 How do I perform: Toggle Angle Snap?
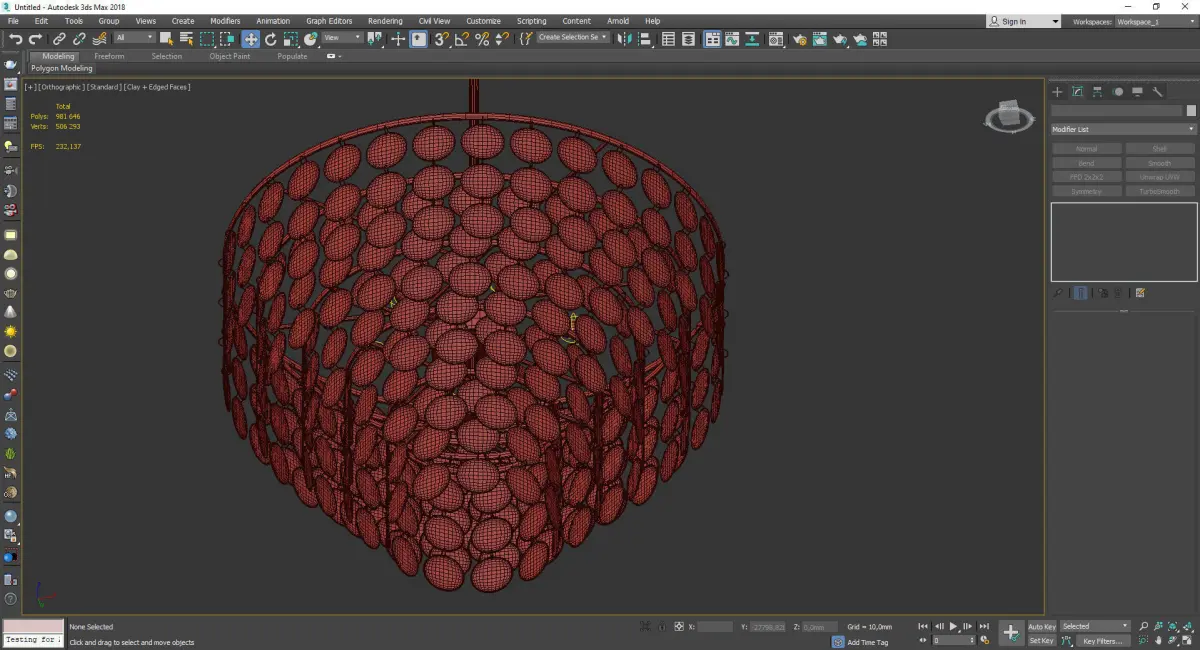pos(461,39)
